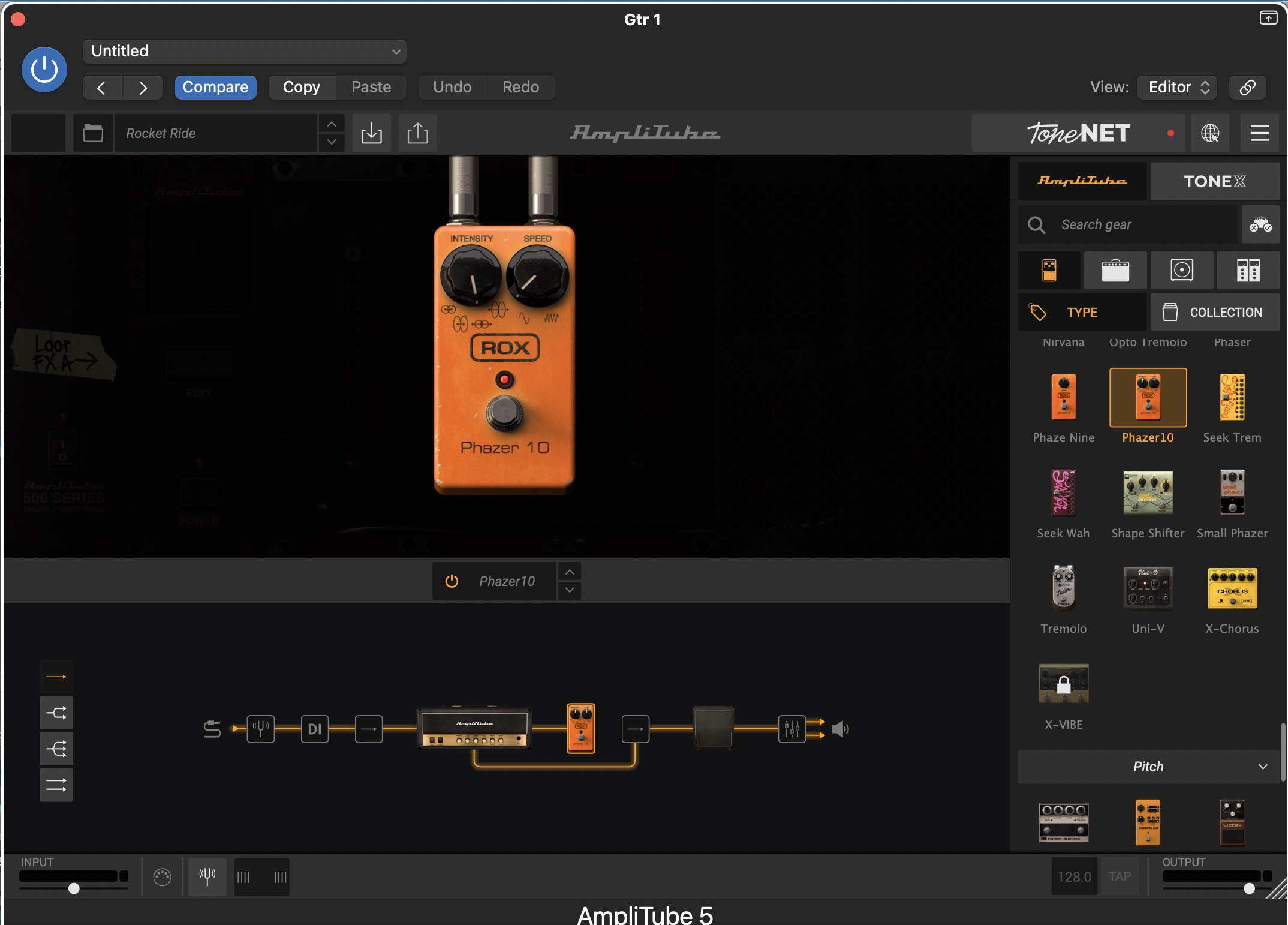Click the tuner block in signal chain
Screen dimensions: 1288x925
(260, 729)
